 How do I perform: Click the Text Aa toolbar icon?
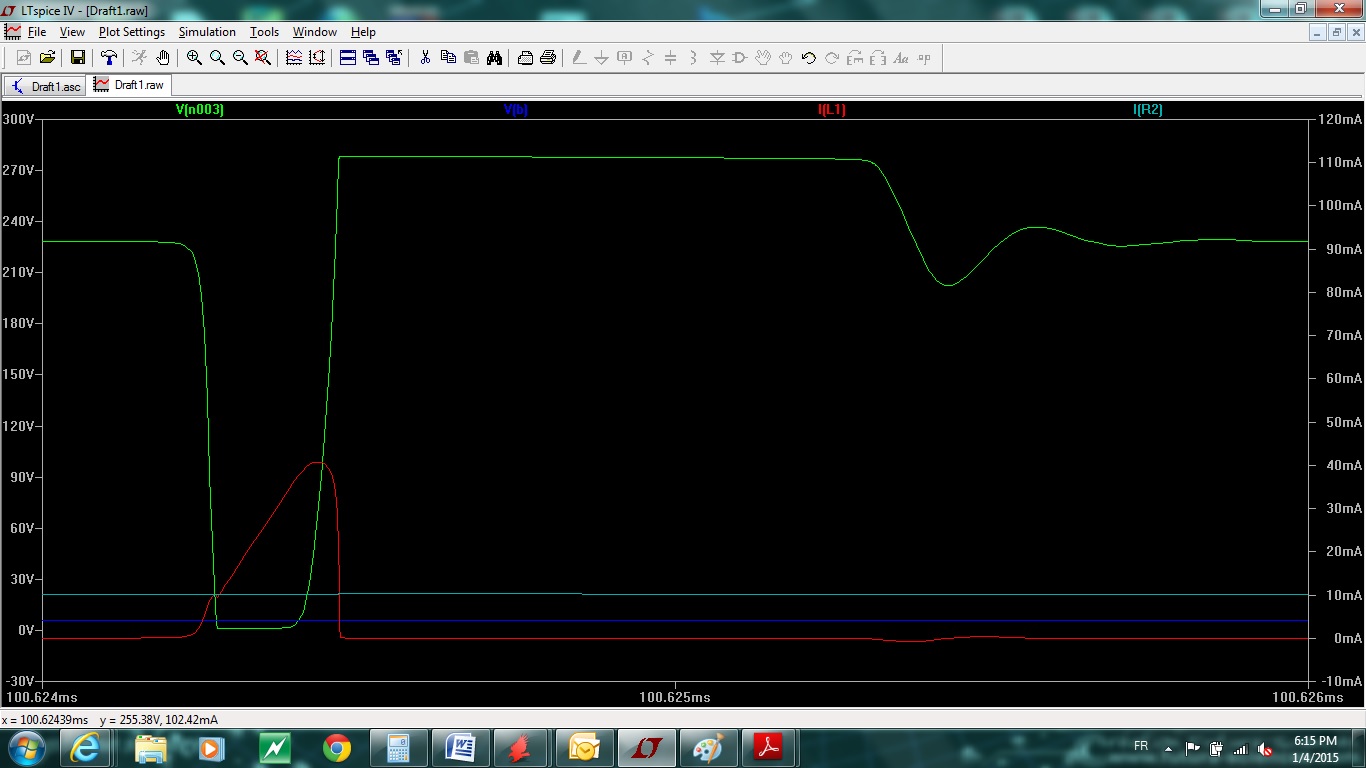point(901,58)
